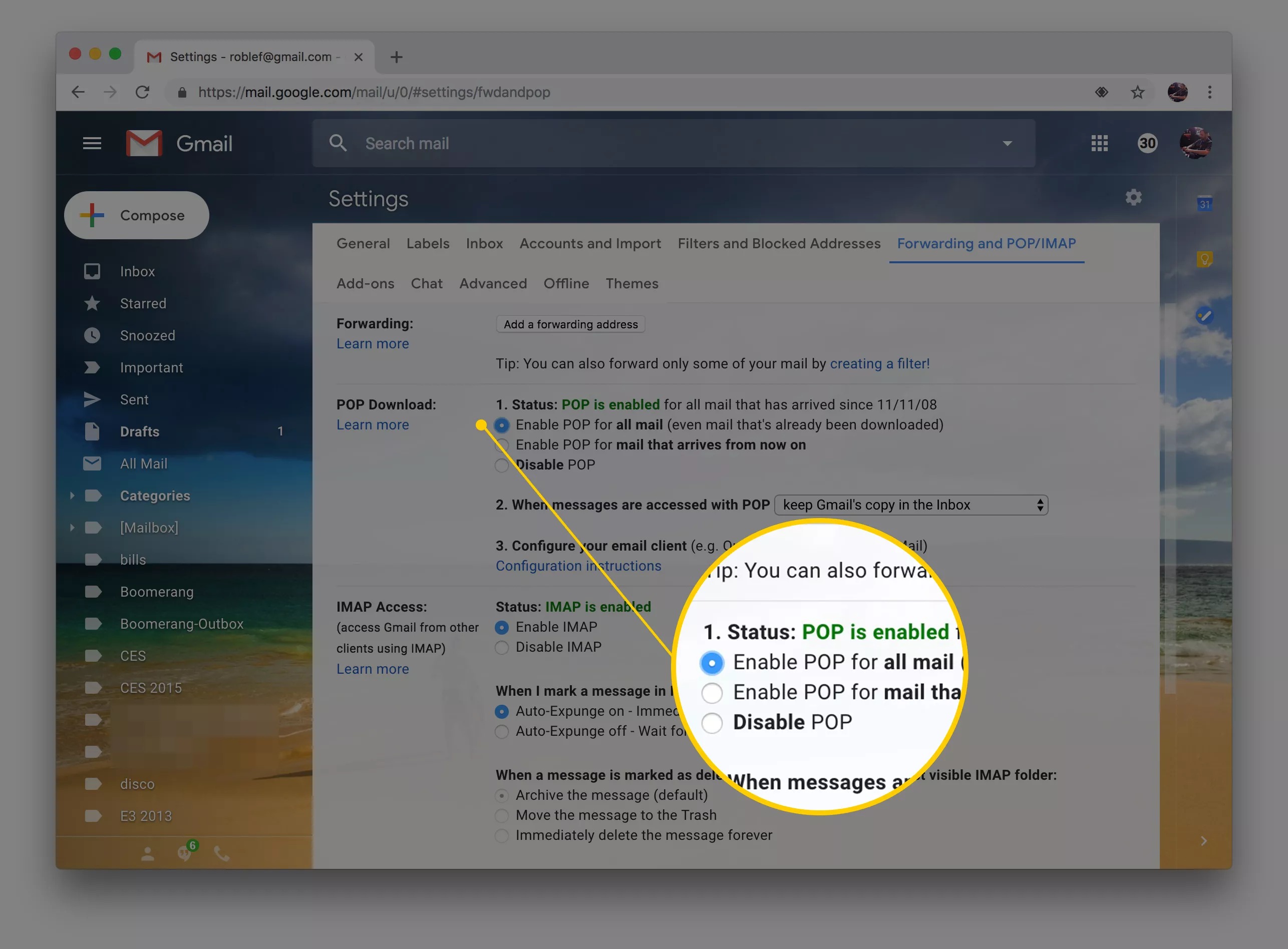This screenshot has width=1288, height=949.
Task: Reload the page in the browser
Action: [x=142, y=92]
